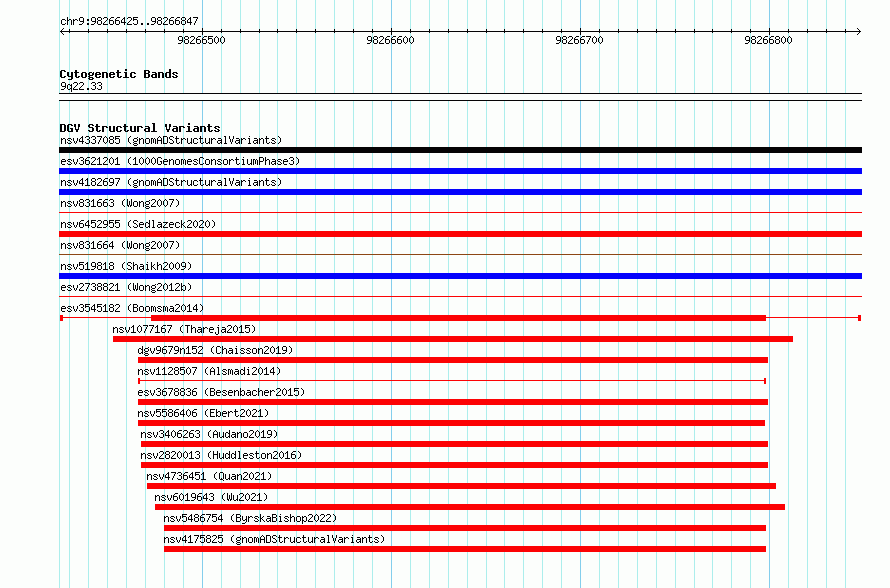Viewport: 890px width, 588px height.
Task: Click the nsv4337085 gnomADStructuralVariants label
Action: (x=171, y=140)
